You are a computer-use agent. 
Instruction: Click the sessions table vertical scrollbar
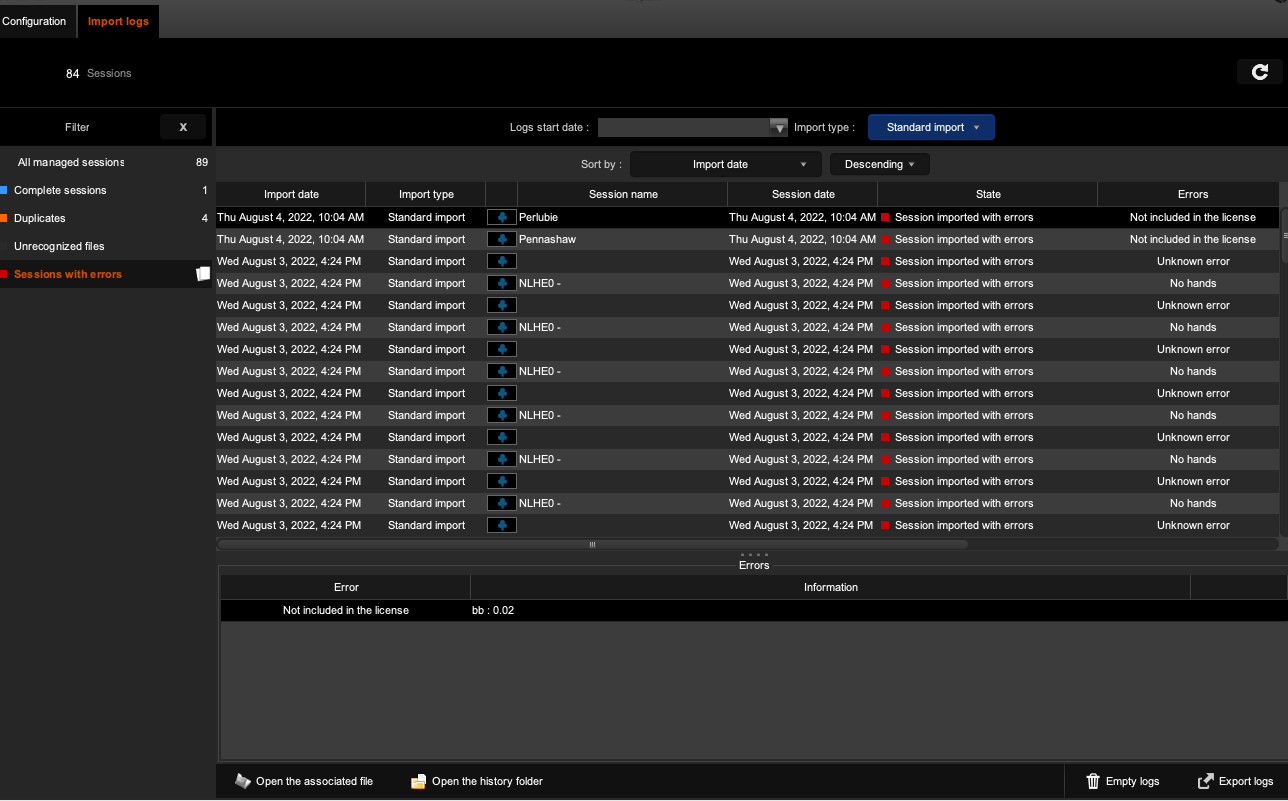pos(1284,235)
